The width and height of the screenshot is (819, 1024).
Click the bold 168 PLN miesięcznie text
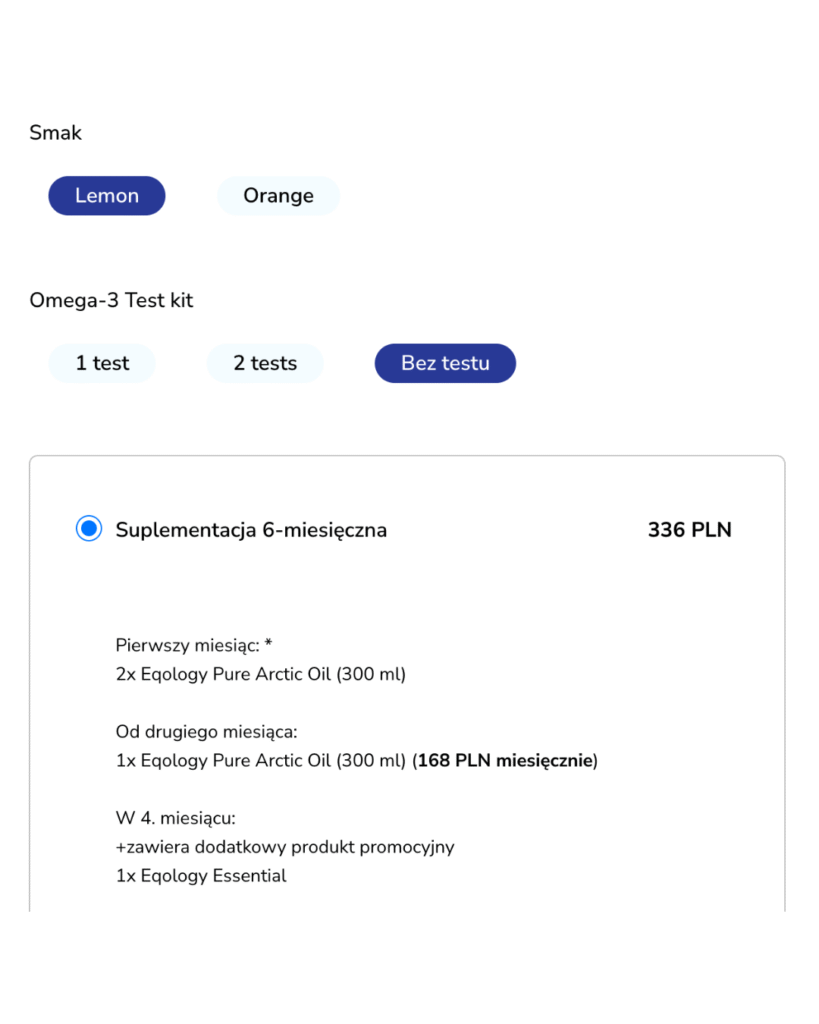505,761
